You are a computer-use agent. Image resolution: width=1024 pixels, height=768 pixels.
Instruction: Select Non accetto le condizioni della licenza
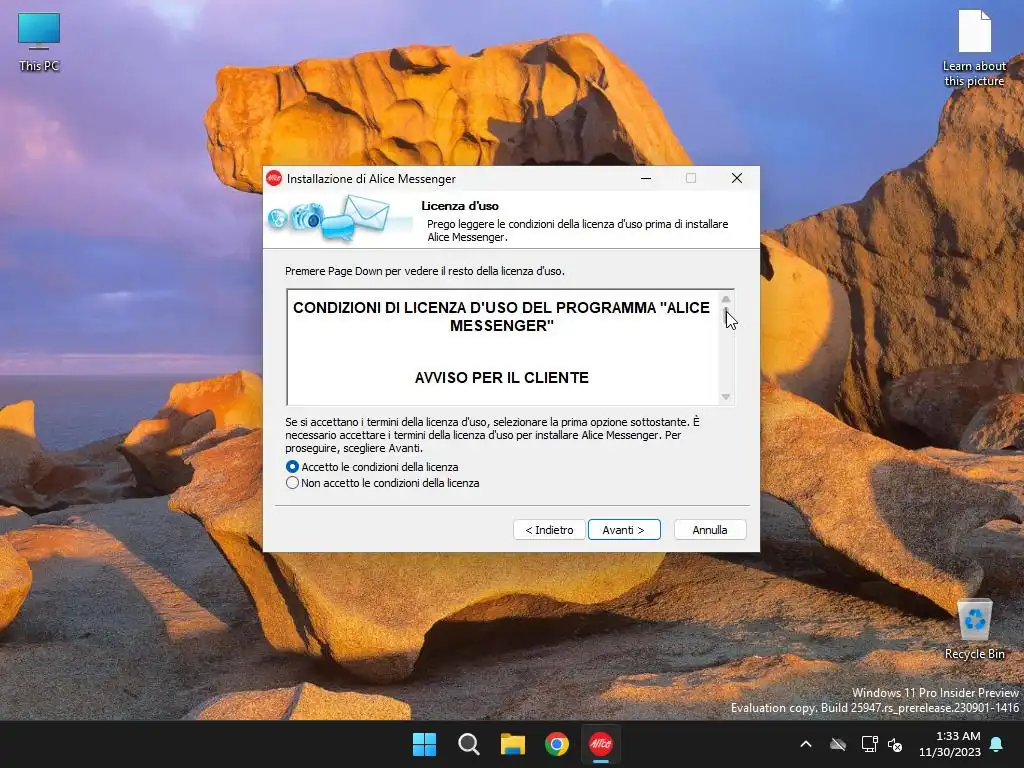(383, 483)
